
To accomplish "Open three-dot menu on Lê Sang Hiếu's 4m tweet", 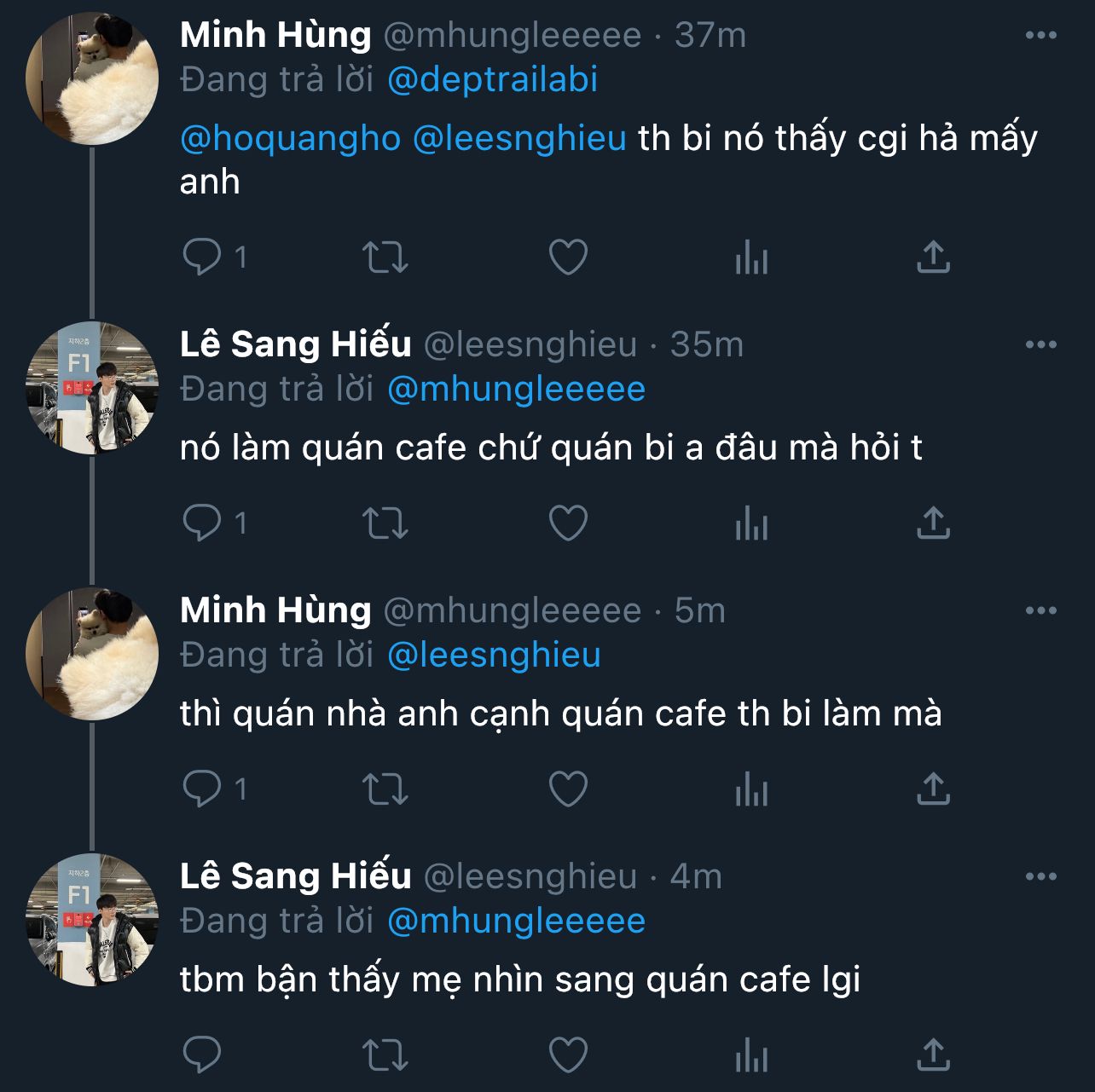I will pos(1040,876).
